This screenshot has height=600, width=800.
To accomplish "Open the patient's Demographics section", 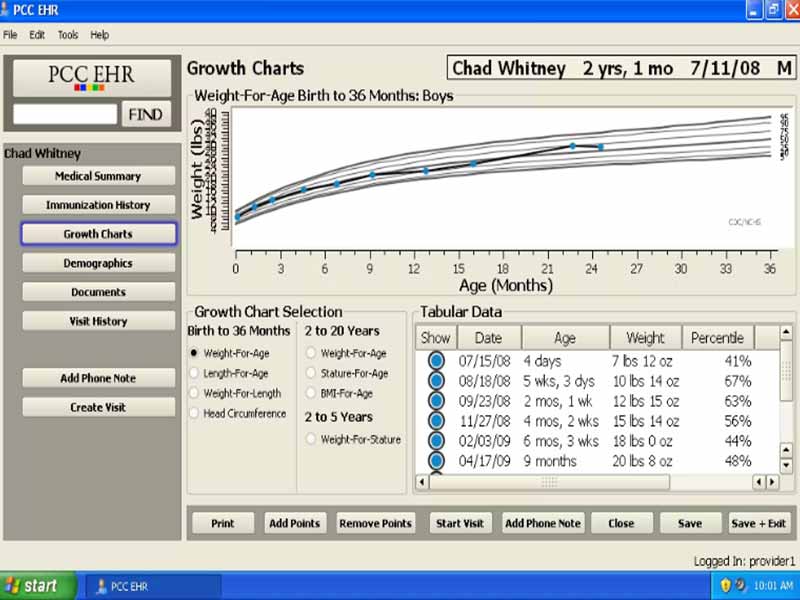I will (x=97, y=262).
